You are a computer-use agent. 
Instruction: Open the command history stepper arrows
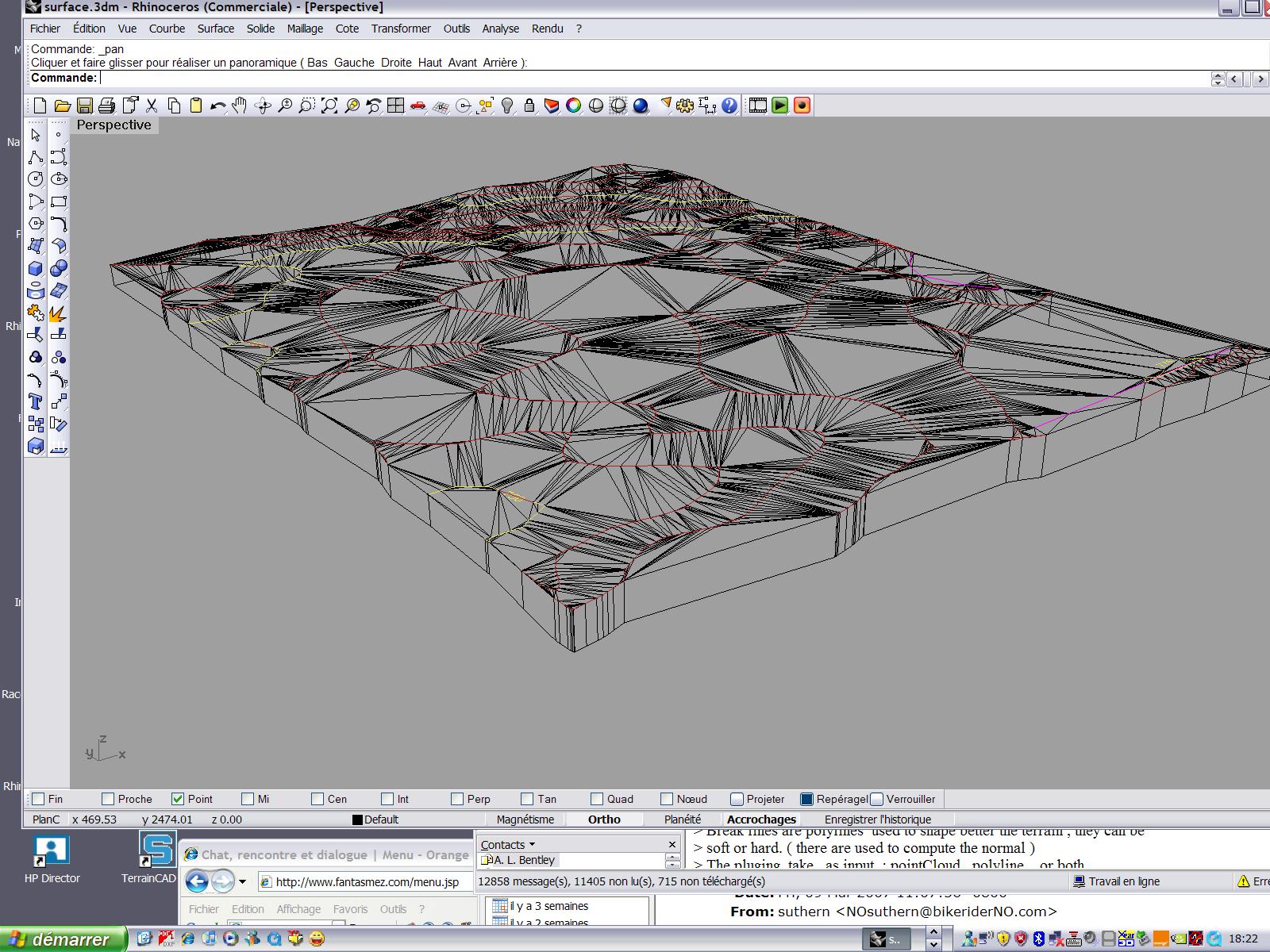point(1218,79)
